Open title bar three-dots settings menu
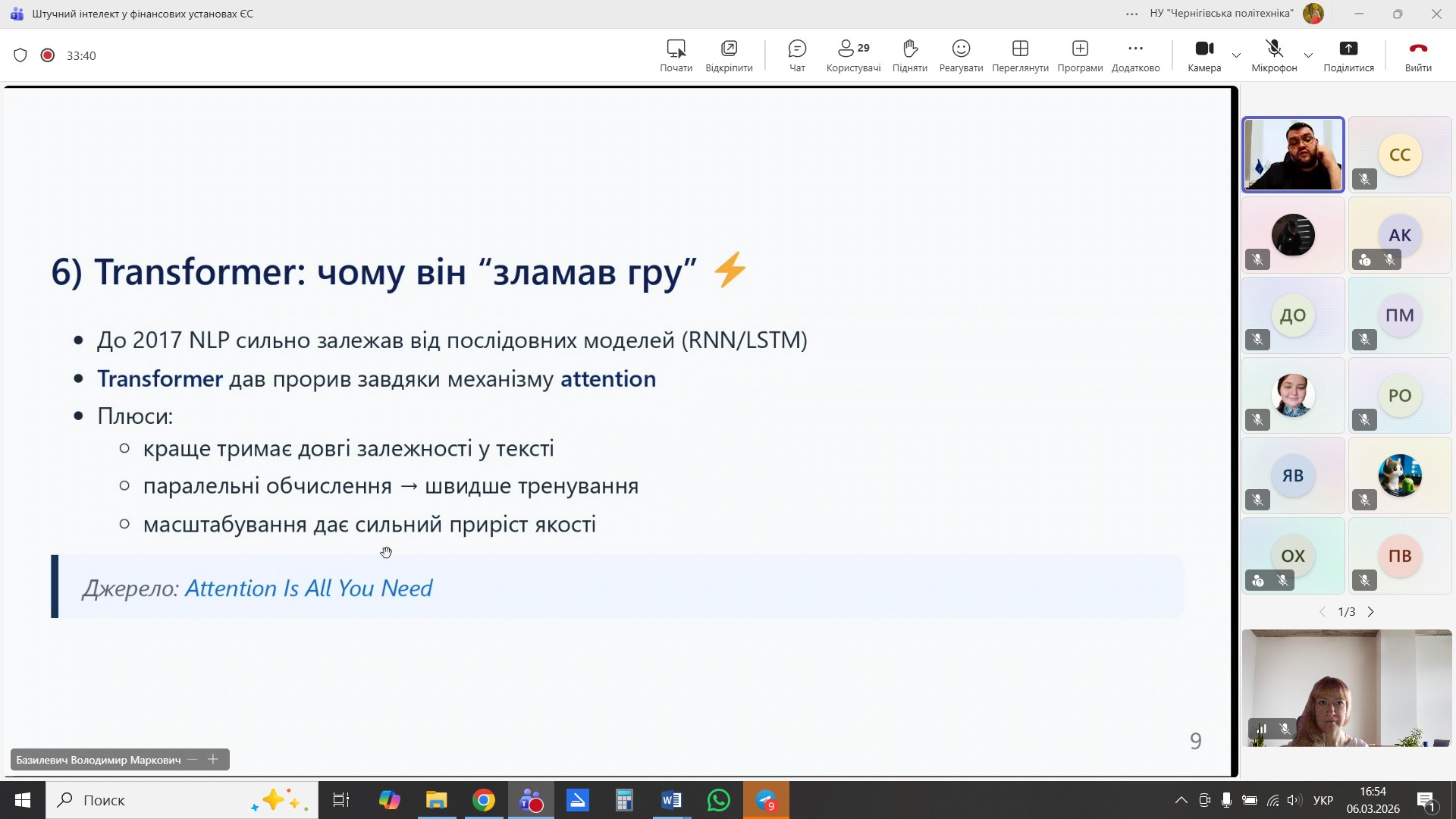 [x=1131, y=14]
